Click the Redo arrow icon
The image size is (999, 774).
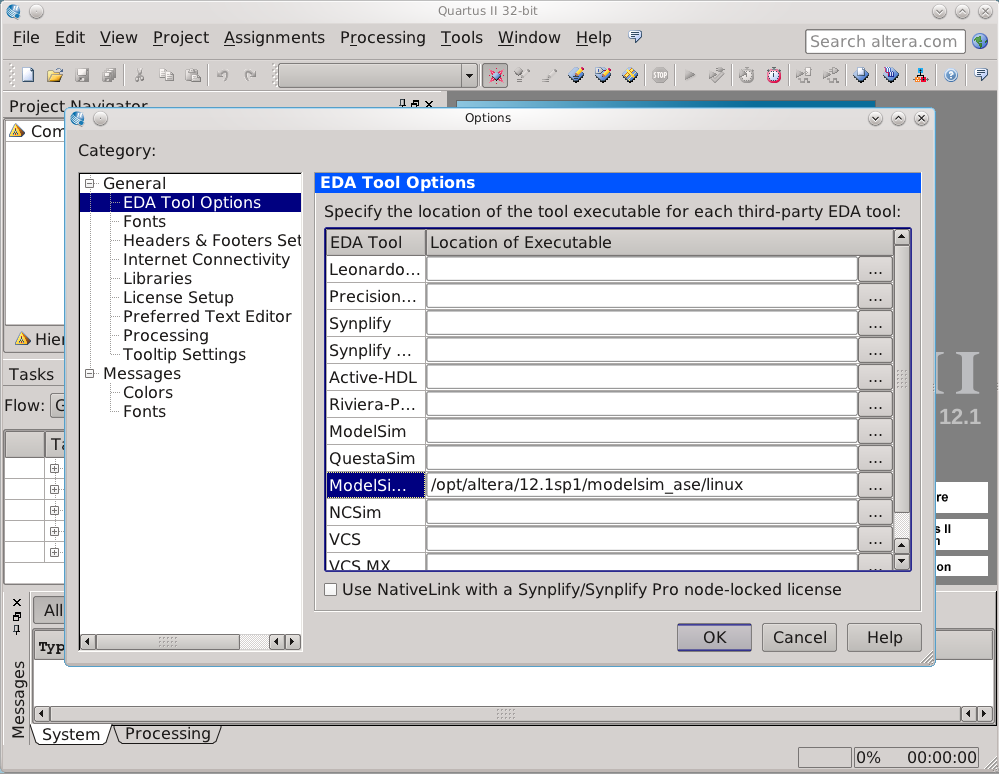pos(250,75)
